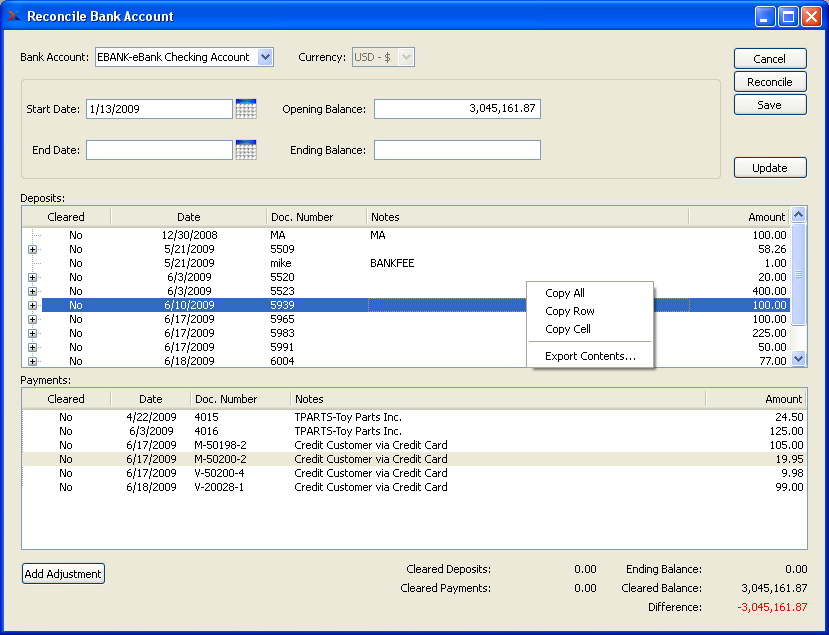The height and width of the screenshot is (635, 829).
Task: Save the reconciliation
Action: pos(769,105)
